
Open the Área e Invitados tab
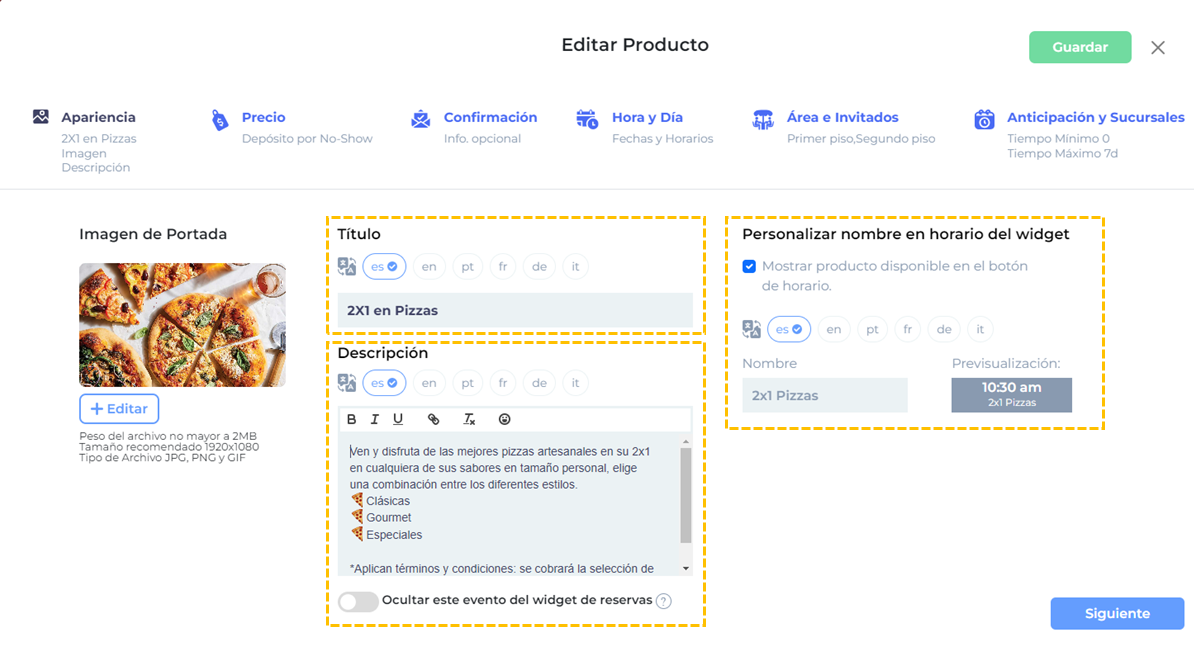click(x=842, y=117)
